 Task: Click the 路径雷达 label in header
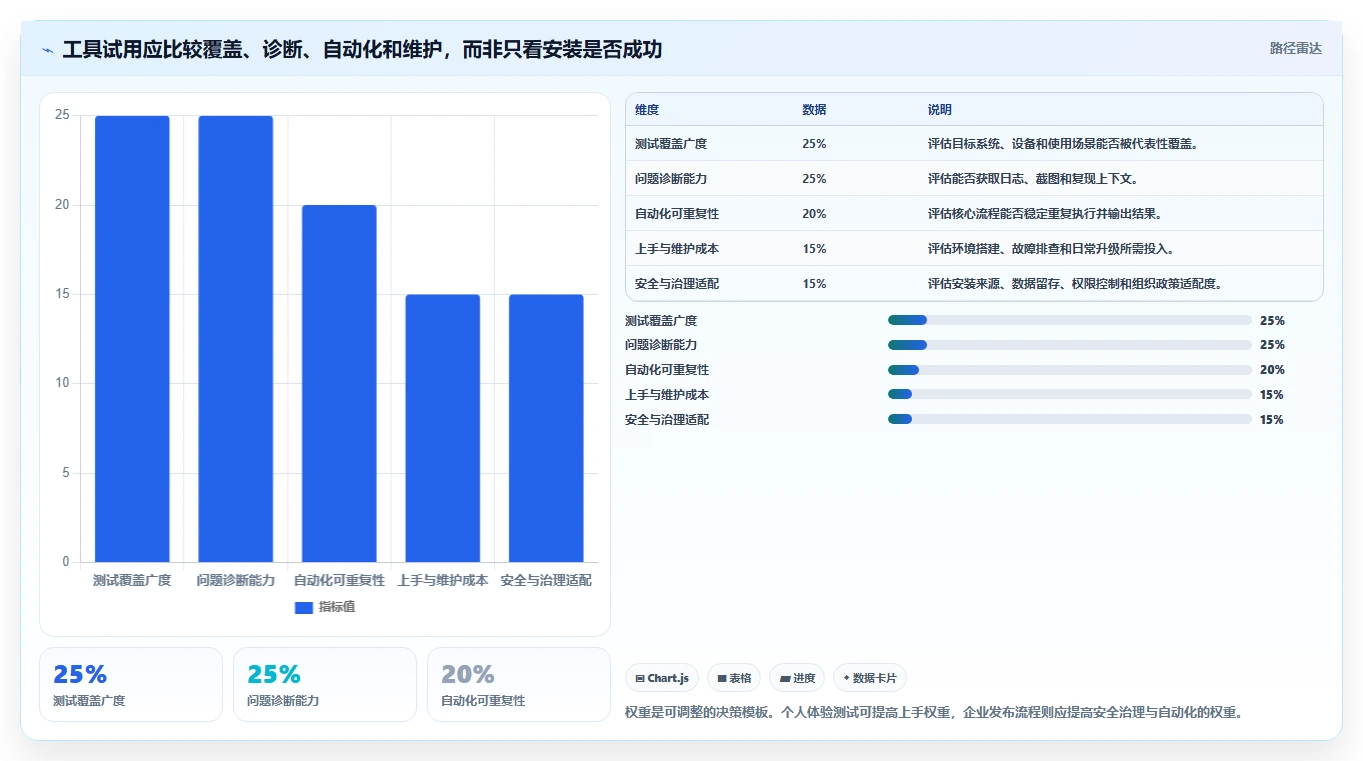point(1295,48)
